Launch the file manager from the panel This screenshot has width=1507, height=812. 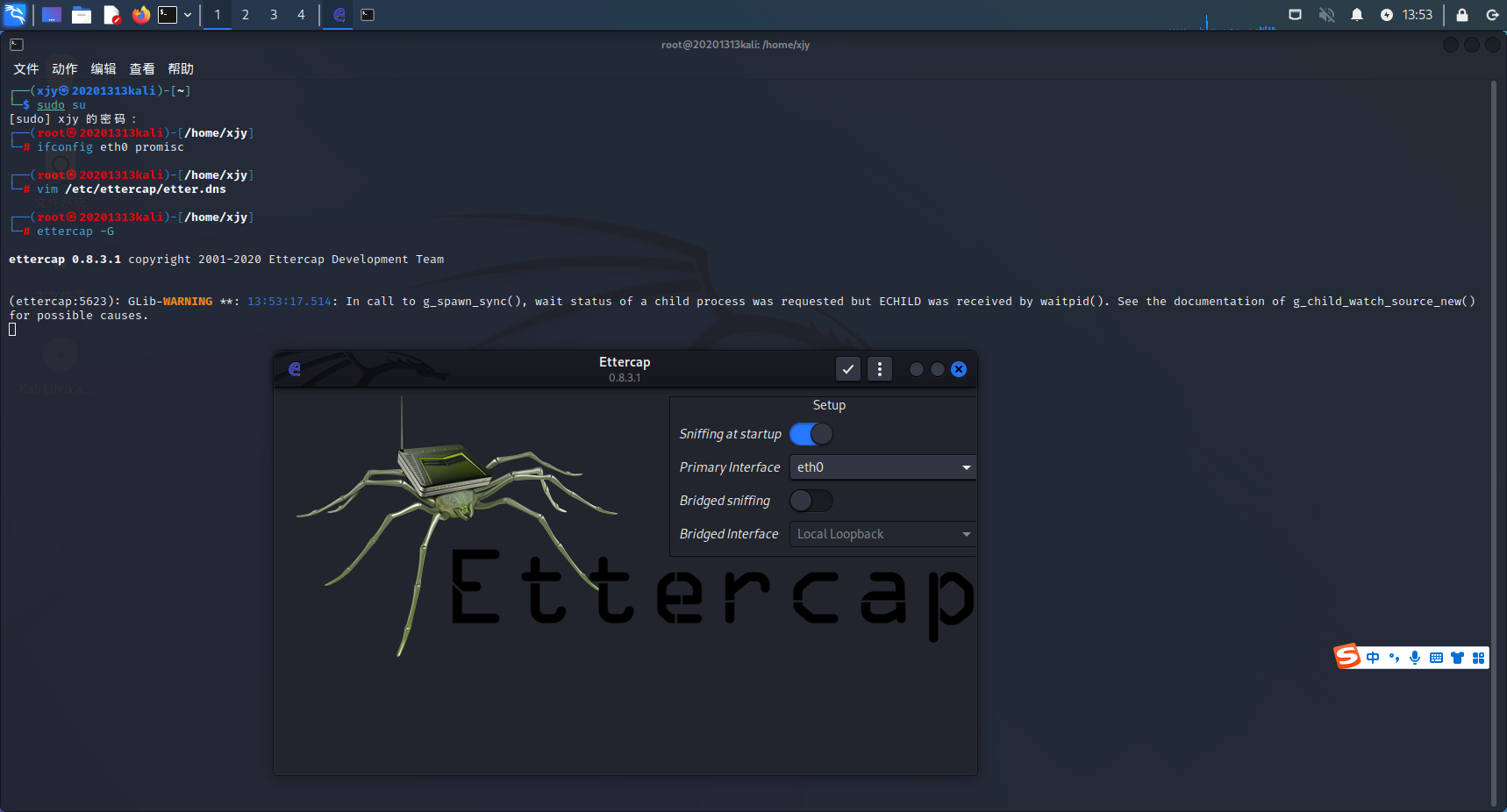pos(82,15)
